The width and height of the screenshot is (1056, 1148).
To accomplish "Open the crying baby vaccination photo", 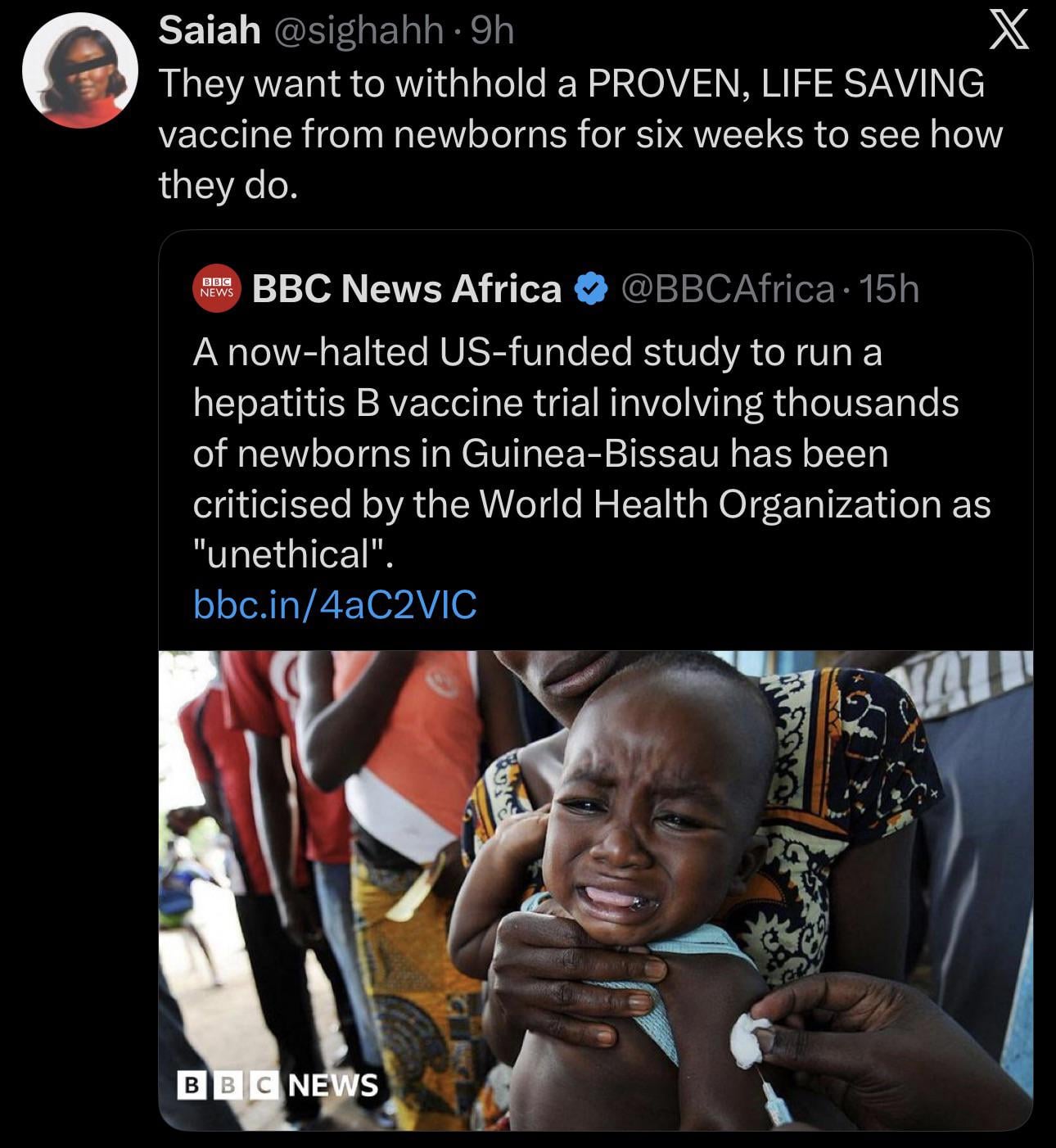I will click(x=595, y=890).
